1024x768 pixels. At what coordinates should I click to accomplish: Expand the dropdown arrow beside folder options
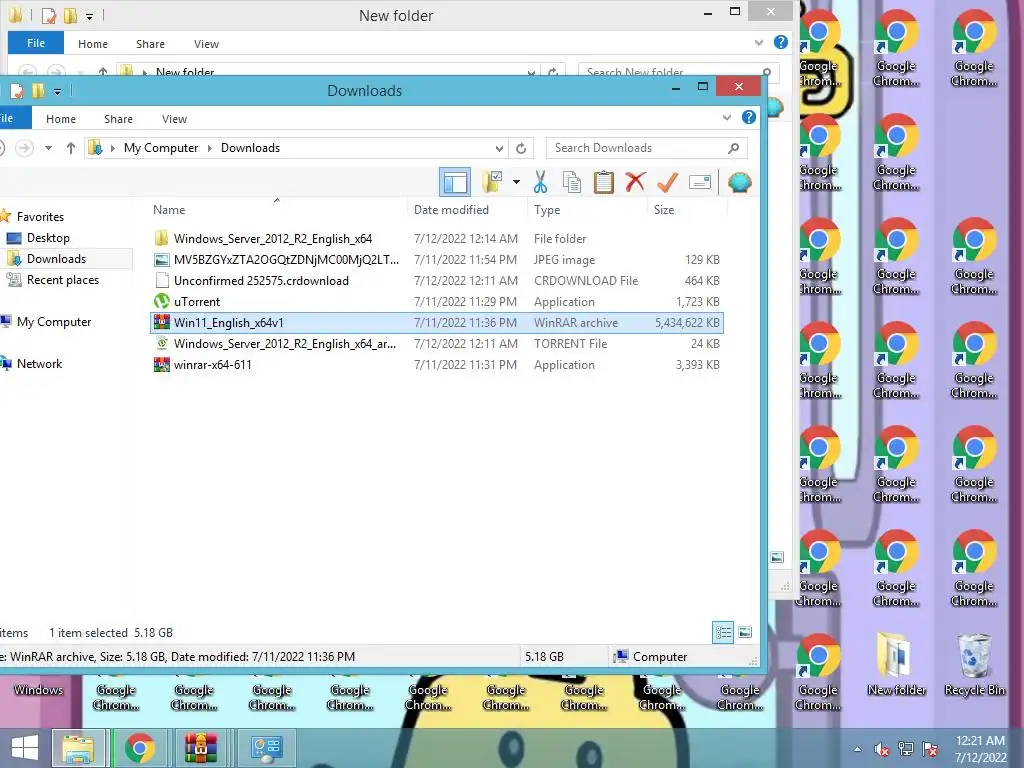point(516,182)
